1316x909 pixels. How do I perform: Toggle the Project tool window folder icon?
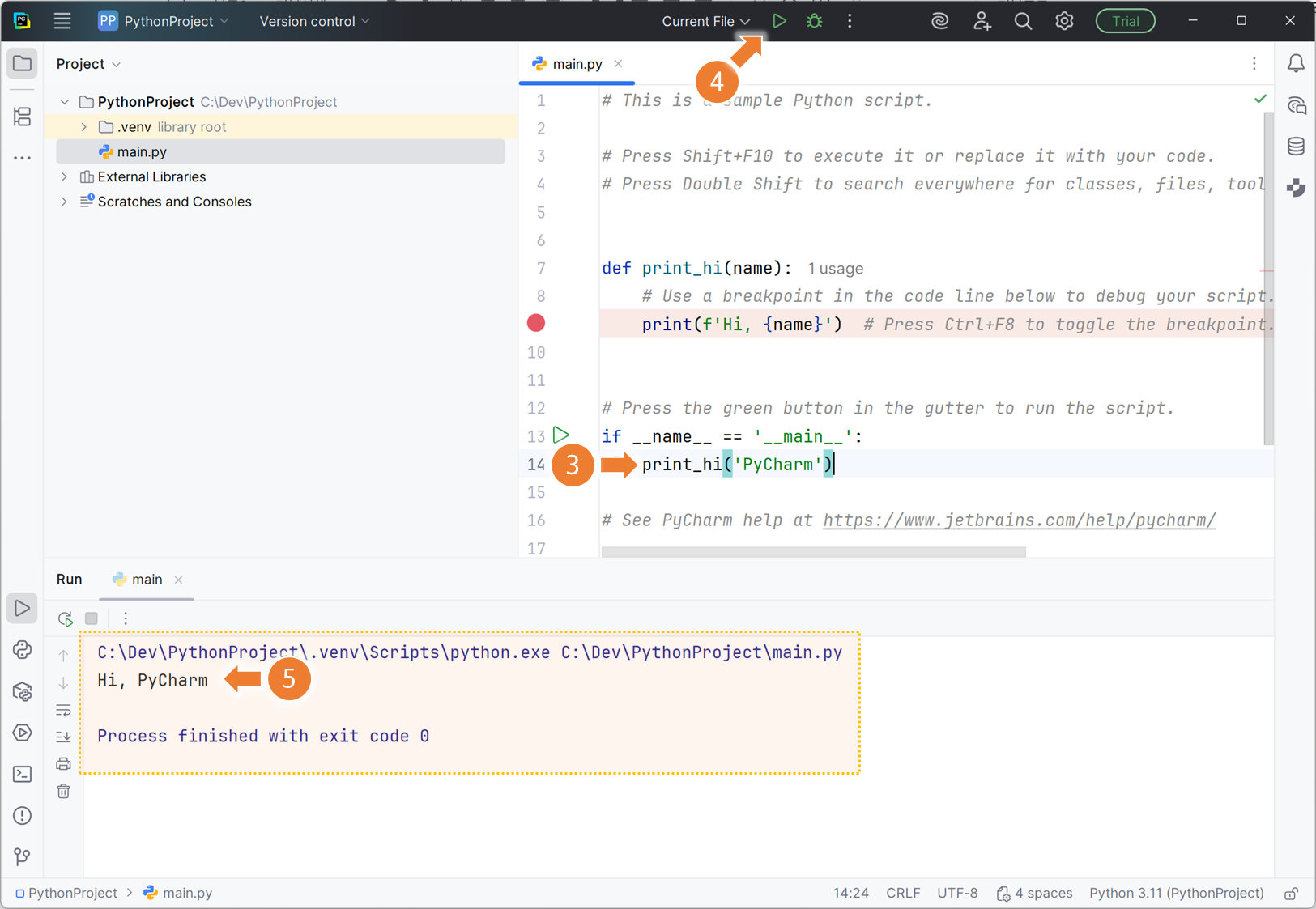point(23,63)
